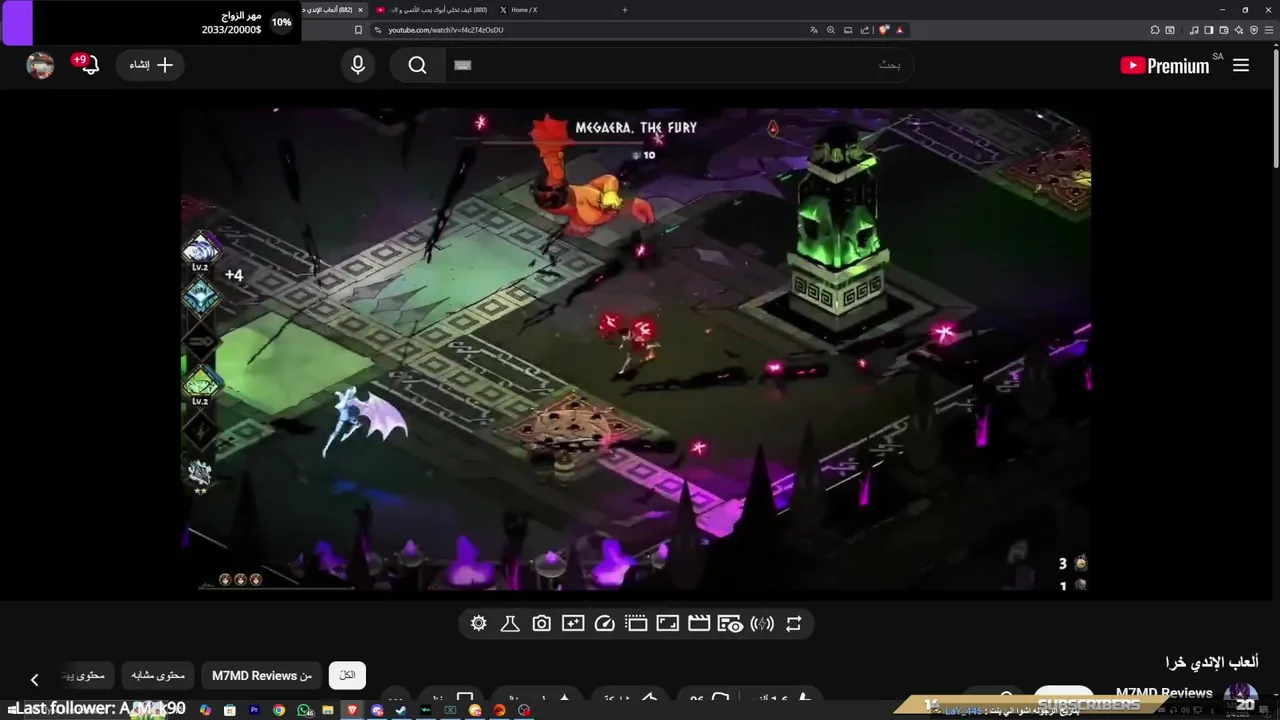Click the pop-out window icon in the player toolbar
This screenshot has width=1280, height=720.
click(636, 623)
